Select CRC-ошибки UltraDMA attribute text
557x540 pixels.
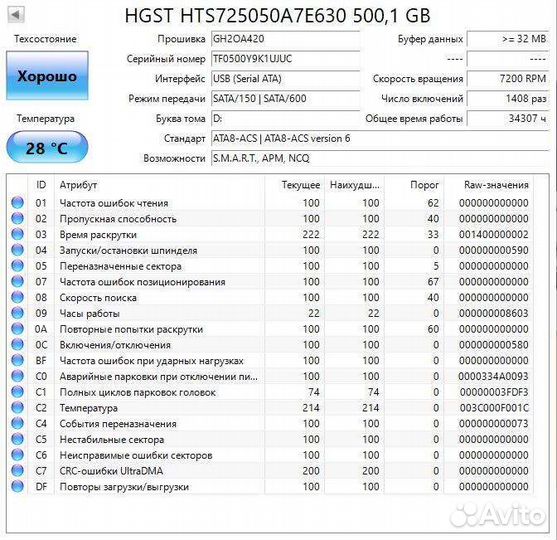[111, 471]
